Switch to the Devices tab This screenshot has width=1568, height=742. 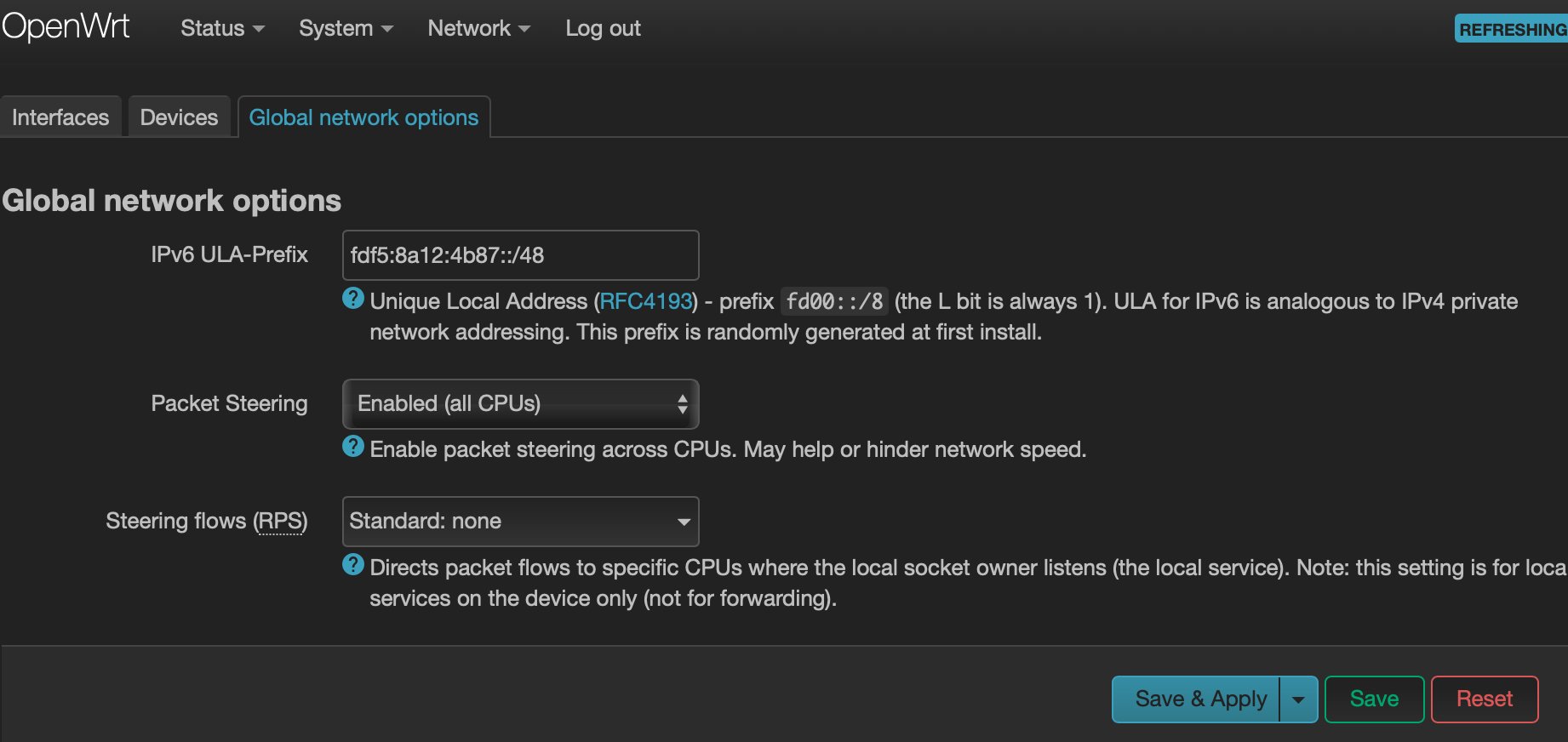179,117
